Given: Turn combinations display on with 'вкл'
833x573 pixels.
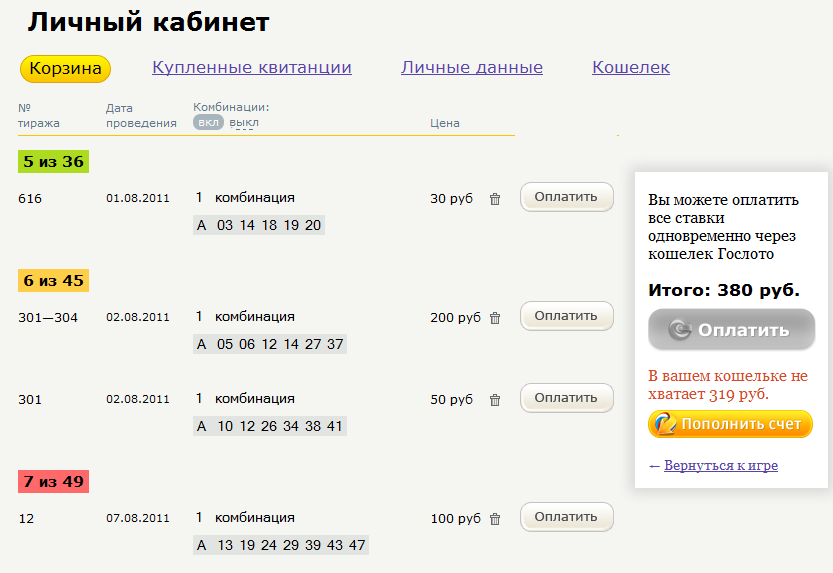Looking at the screenshot, I should coord(208,123).
